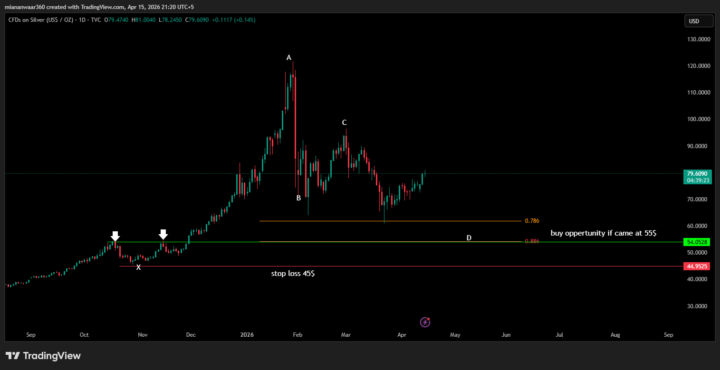This screenshot has width=720, height=370.
Task: Click the pattern point label B
Action: tap(298, 198)
